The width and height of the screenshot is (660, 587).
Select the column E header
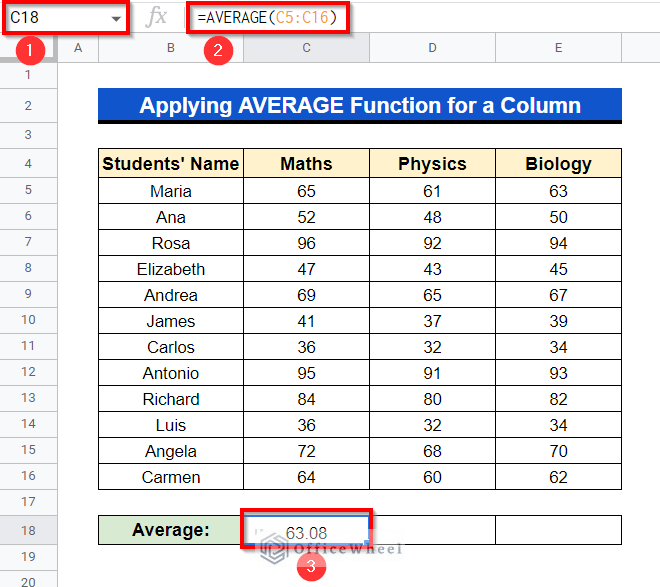(x=558, y=48)
